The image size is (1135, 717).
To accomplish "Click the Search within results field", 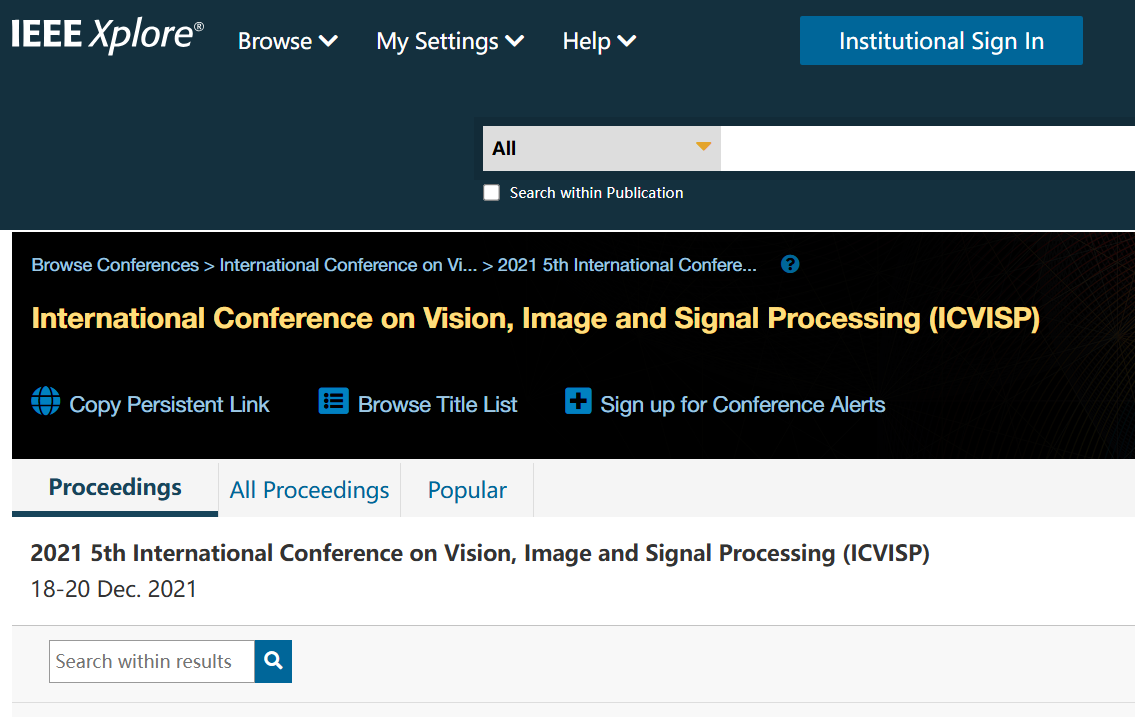I will [152, 662].
